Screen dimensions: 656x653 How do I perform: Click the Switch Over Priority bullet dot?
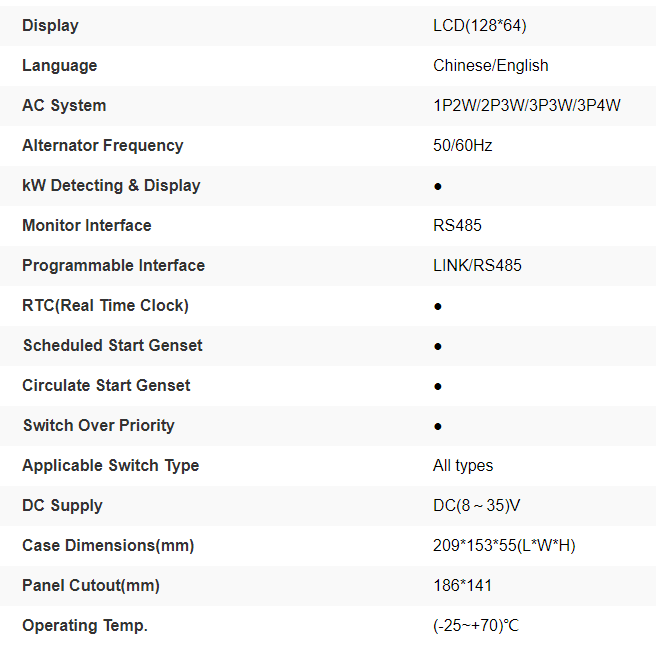[438, 426]
